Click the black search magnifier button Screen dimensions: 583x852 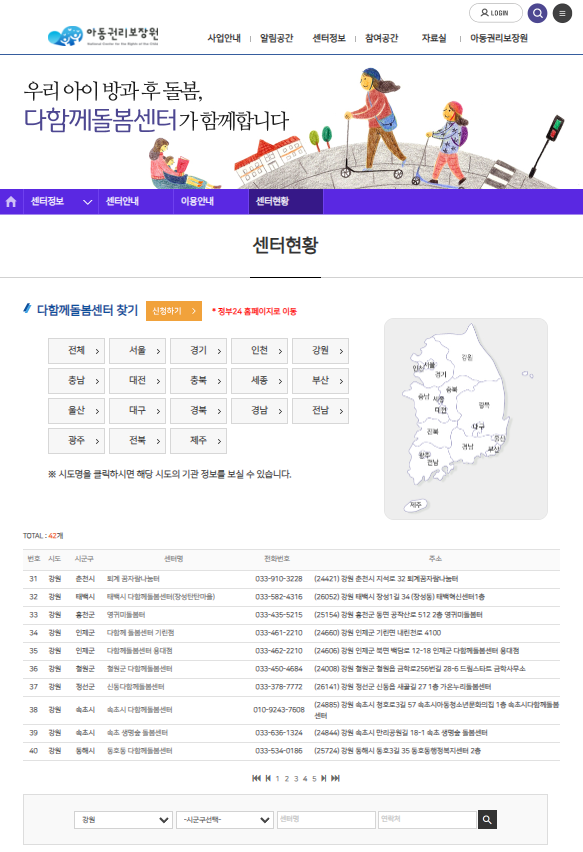487,819
